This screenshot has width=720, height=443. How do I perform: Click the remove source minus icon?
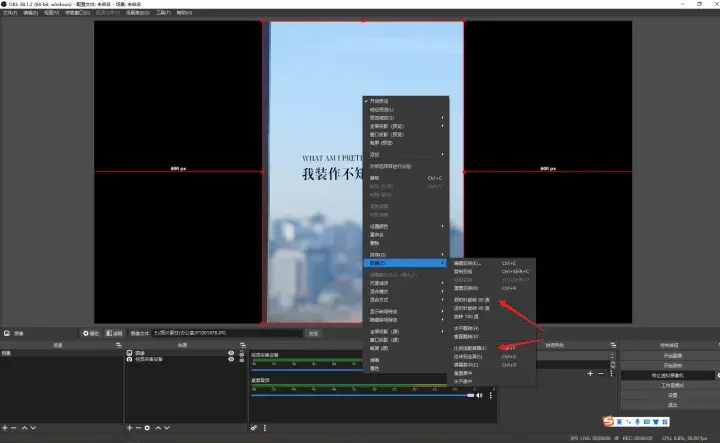(x=138, y=428)
